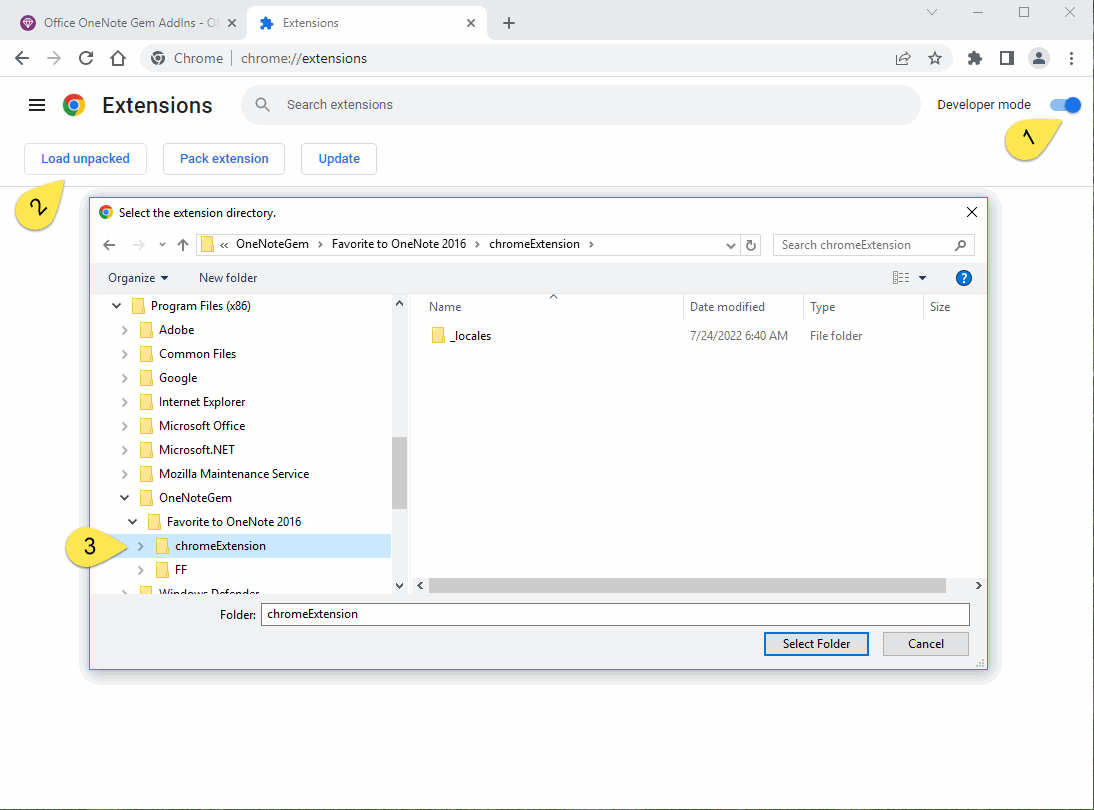Expand the Common Files folder node
The width and height of the screenshot is (1094, 810).
(124, 354)
